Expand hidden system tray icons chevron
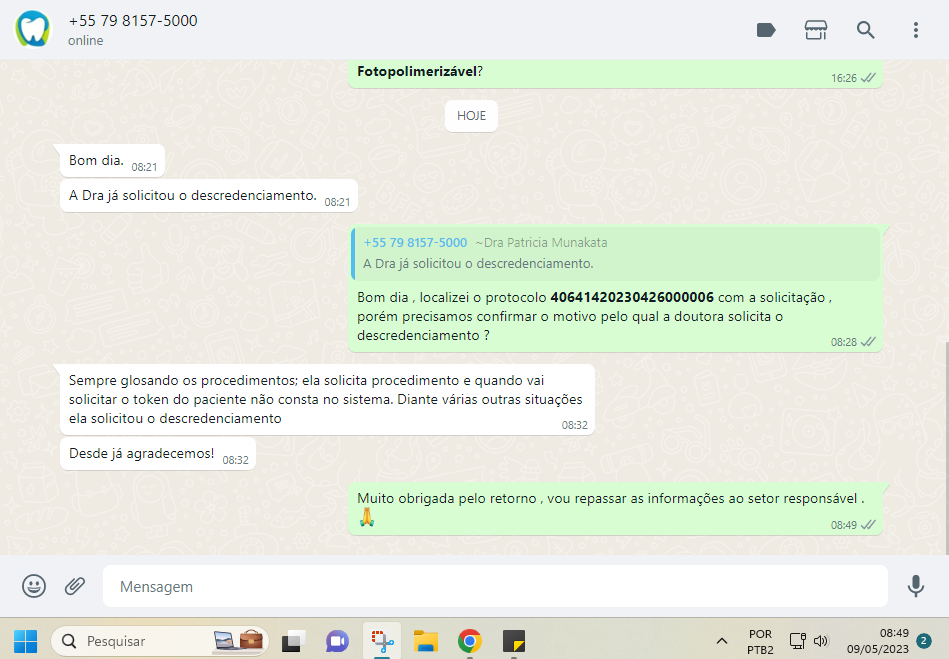This screenshot has height=659, width=949. pyautogui.click(x=721, y=640)
